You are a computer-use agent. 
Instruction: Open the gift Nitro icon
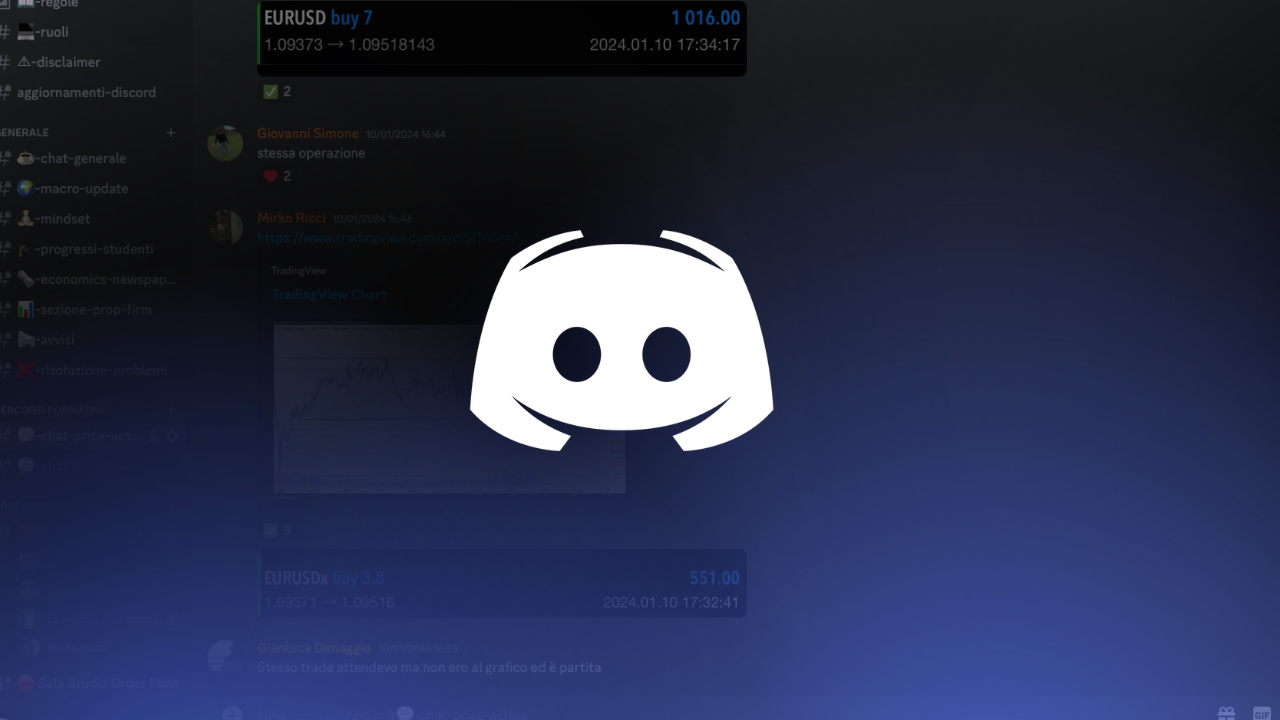pos(1226,713)
